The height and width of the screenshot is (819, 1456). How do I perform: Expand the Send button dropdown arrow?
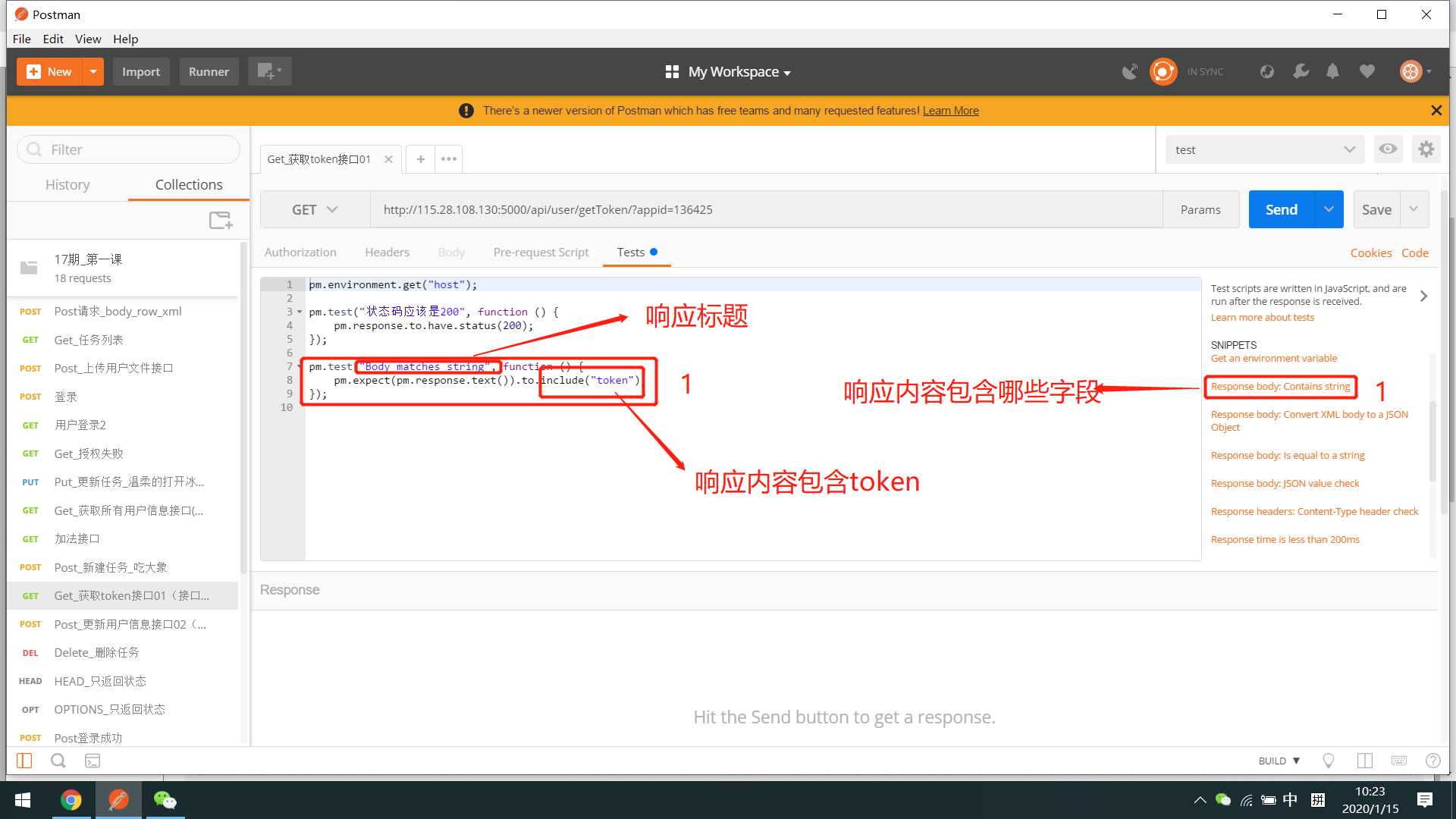click(x=1329, y=209)
